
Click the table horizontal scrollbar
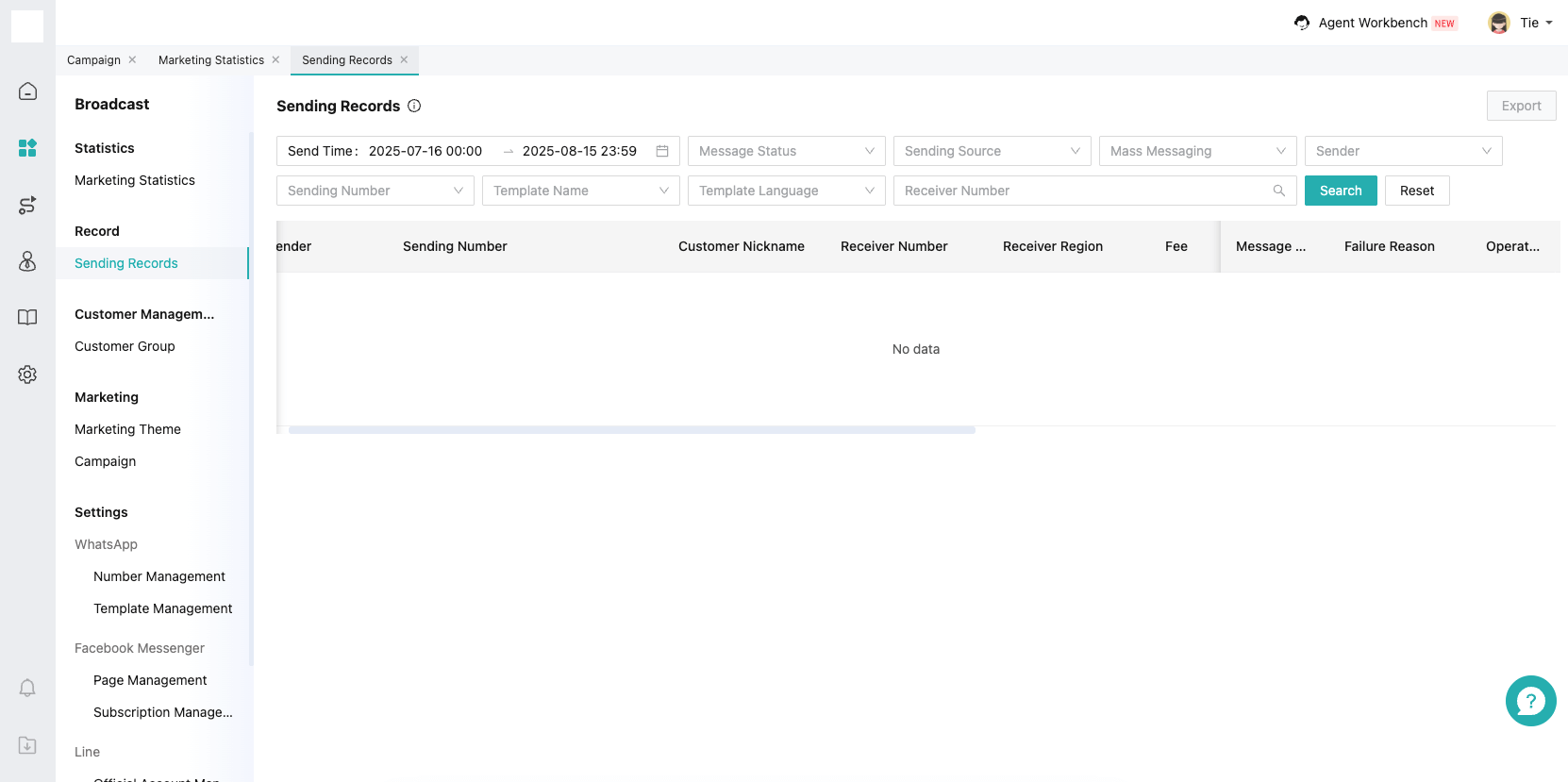pyautogui.click(x=632, y=430)
